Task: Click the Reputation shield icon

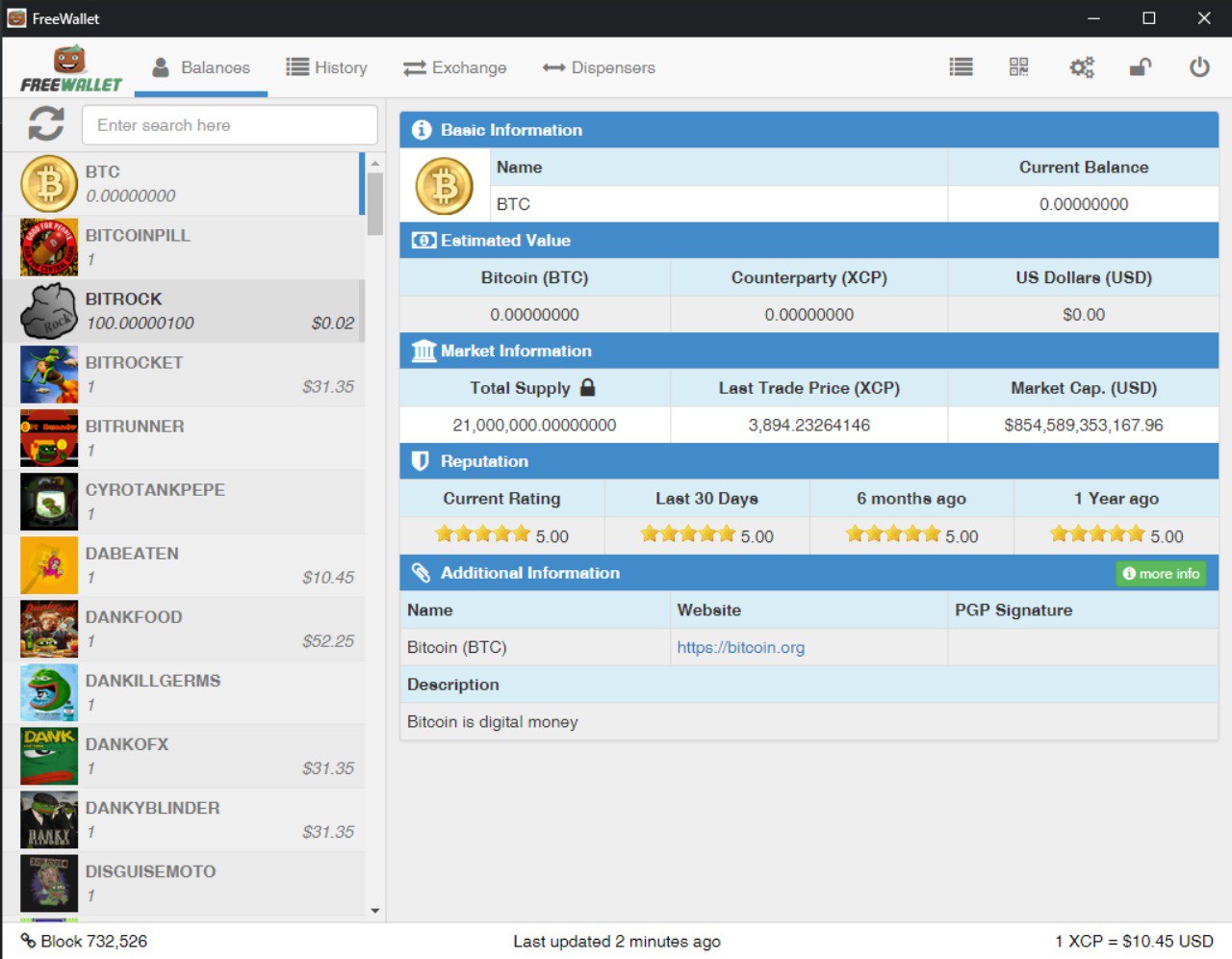Action: (x=420, y=461)
